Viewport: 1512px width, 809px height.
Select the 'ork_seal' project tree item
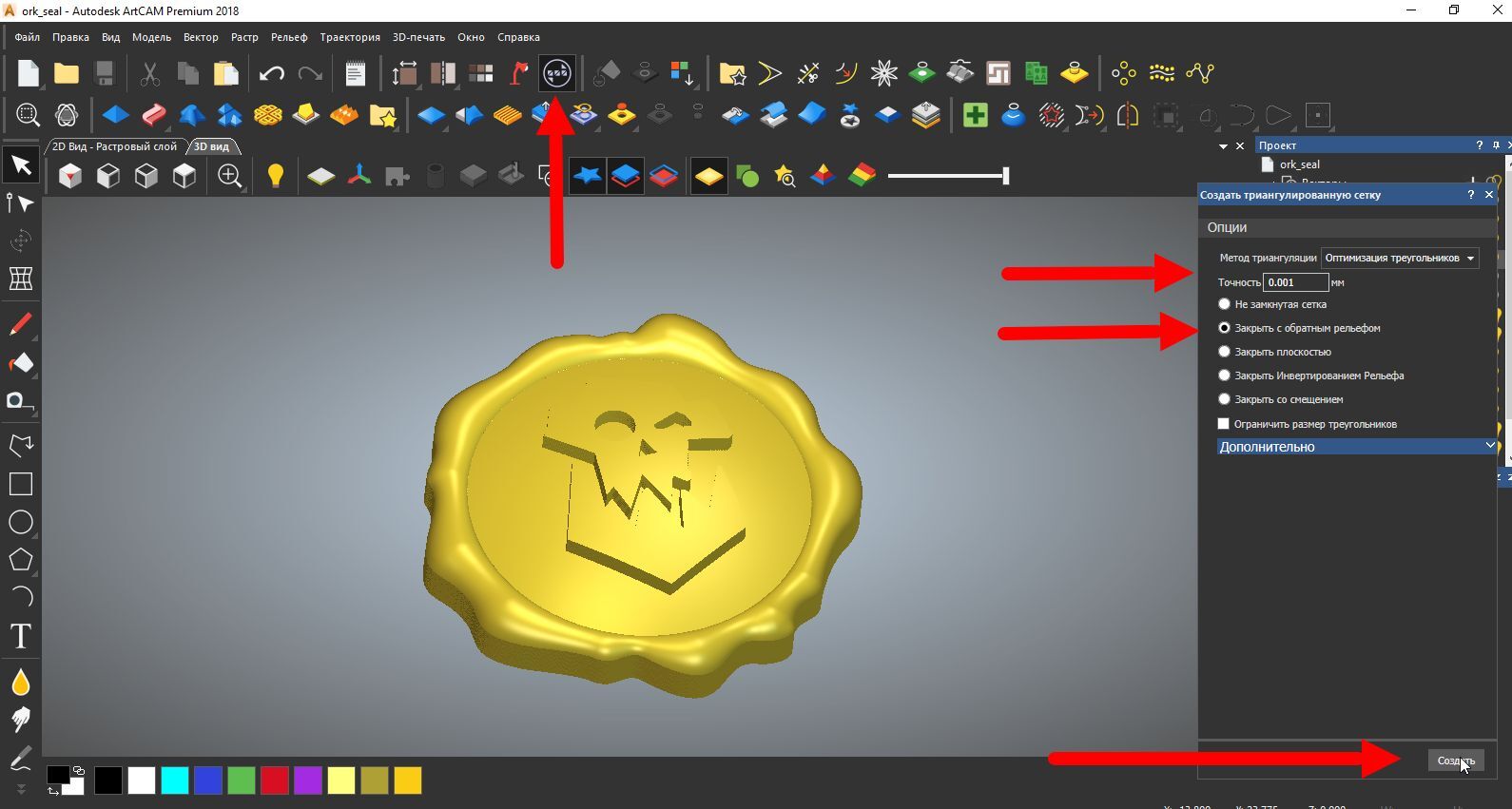pos(1299,164)
